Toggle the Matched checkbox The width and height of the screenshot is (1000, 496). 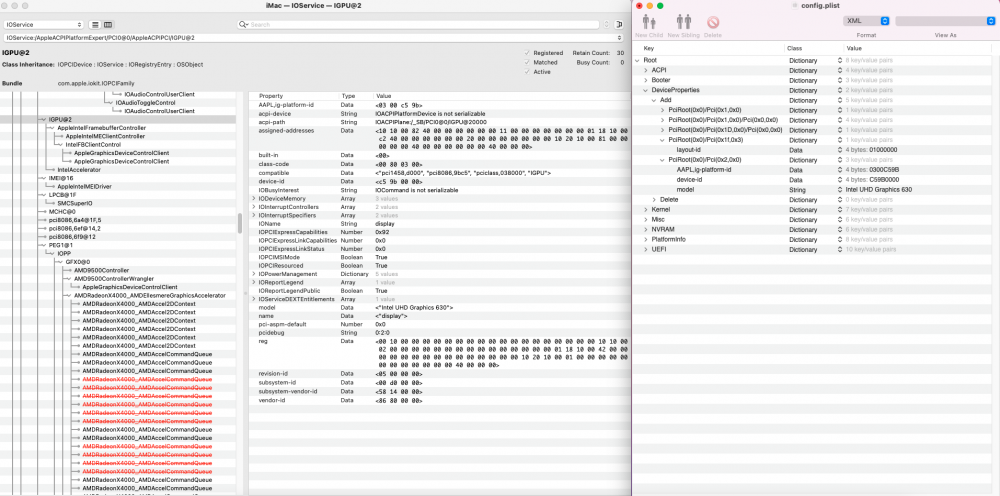click(527, 62)
